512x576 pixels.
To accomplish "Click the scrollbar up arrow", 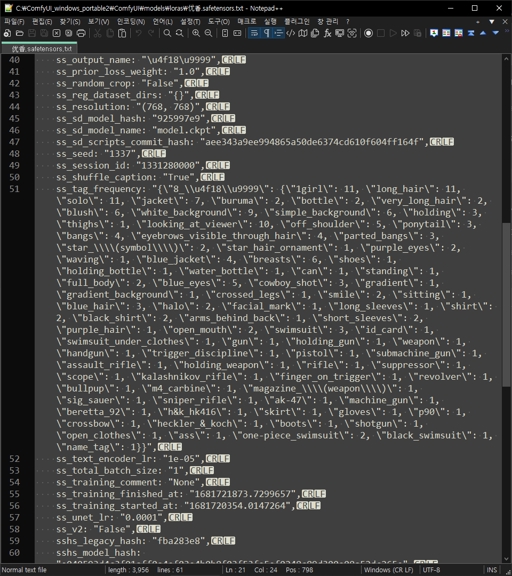I will (506, 58).
